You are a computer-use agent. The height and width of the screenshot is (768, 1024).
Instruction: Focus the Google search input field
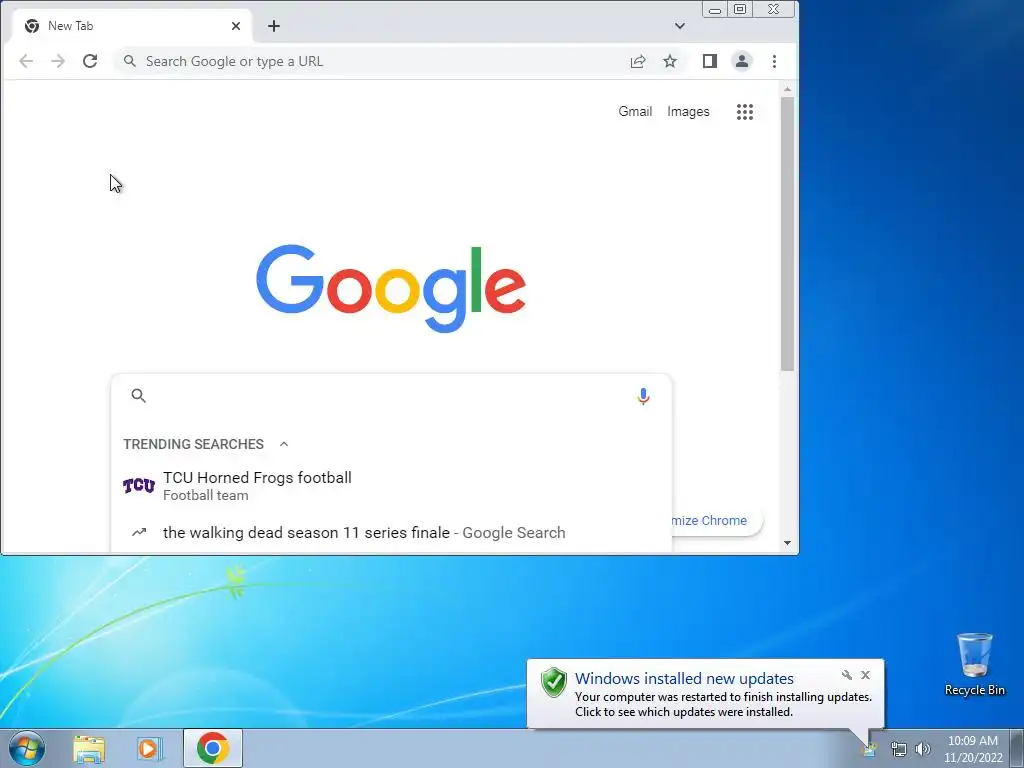pyautogui.click(x=390, y=396)
